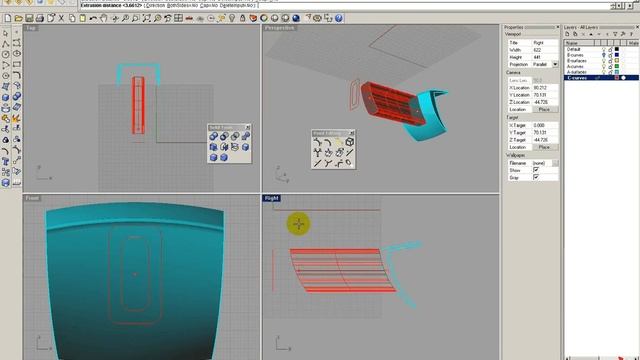
Task: Click Place button for target Location
Action: click(544, 147)
